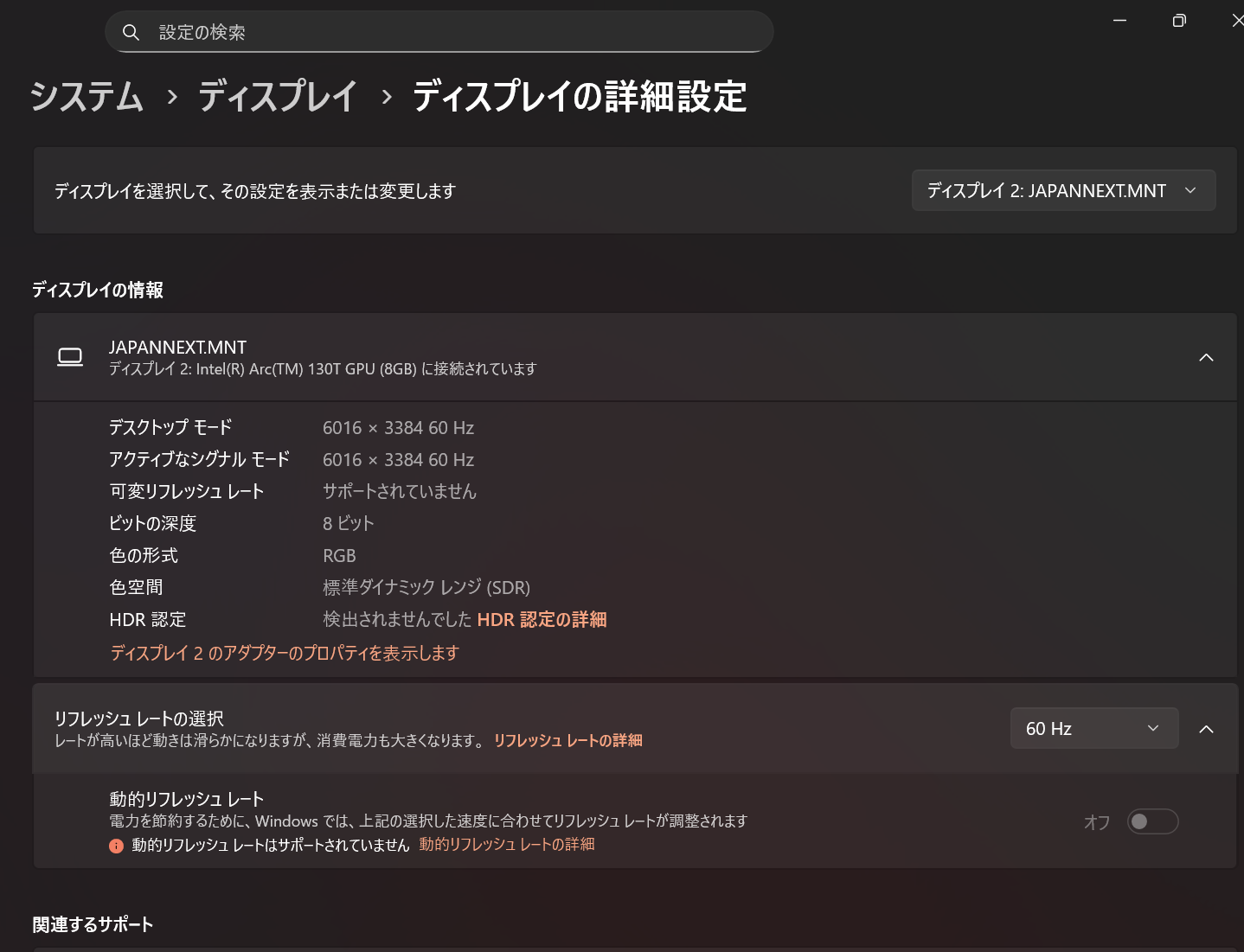Click the orange info icon by 動的リフレッシュ レート warning

(x=116, y=846)
